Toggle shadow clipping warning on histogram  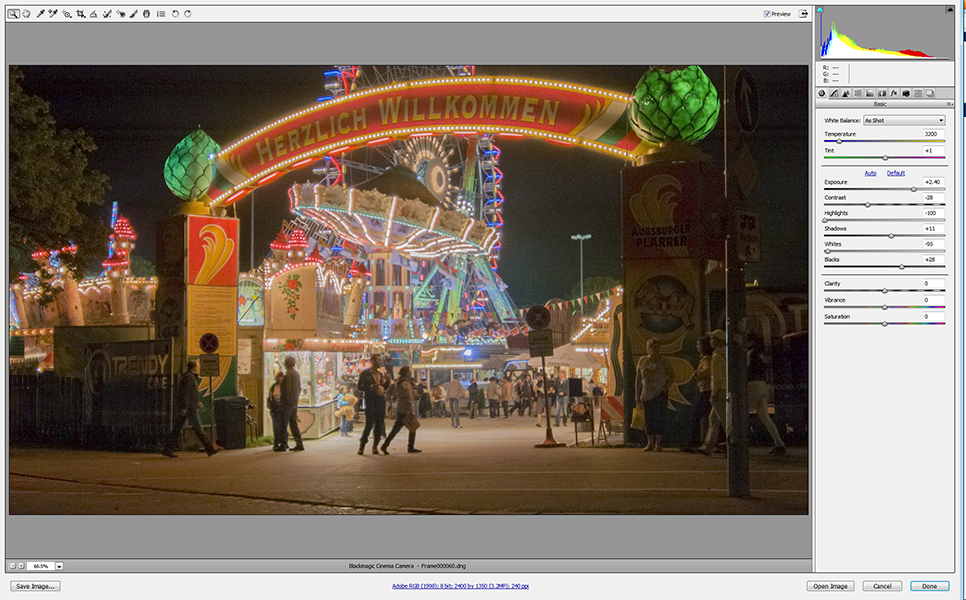820,10
